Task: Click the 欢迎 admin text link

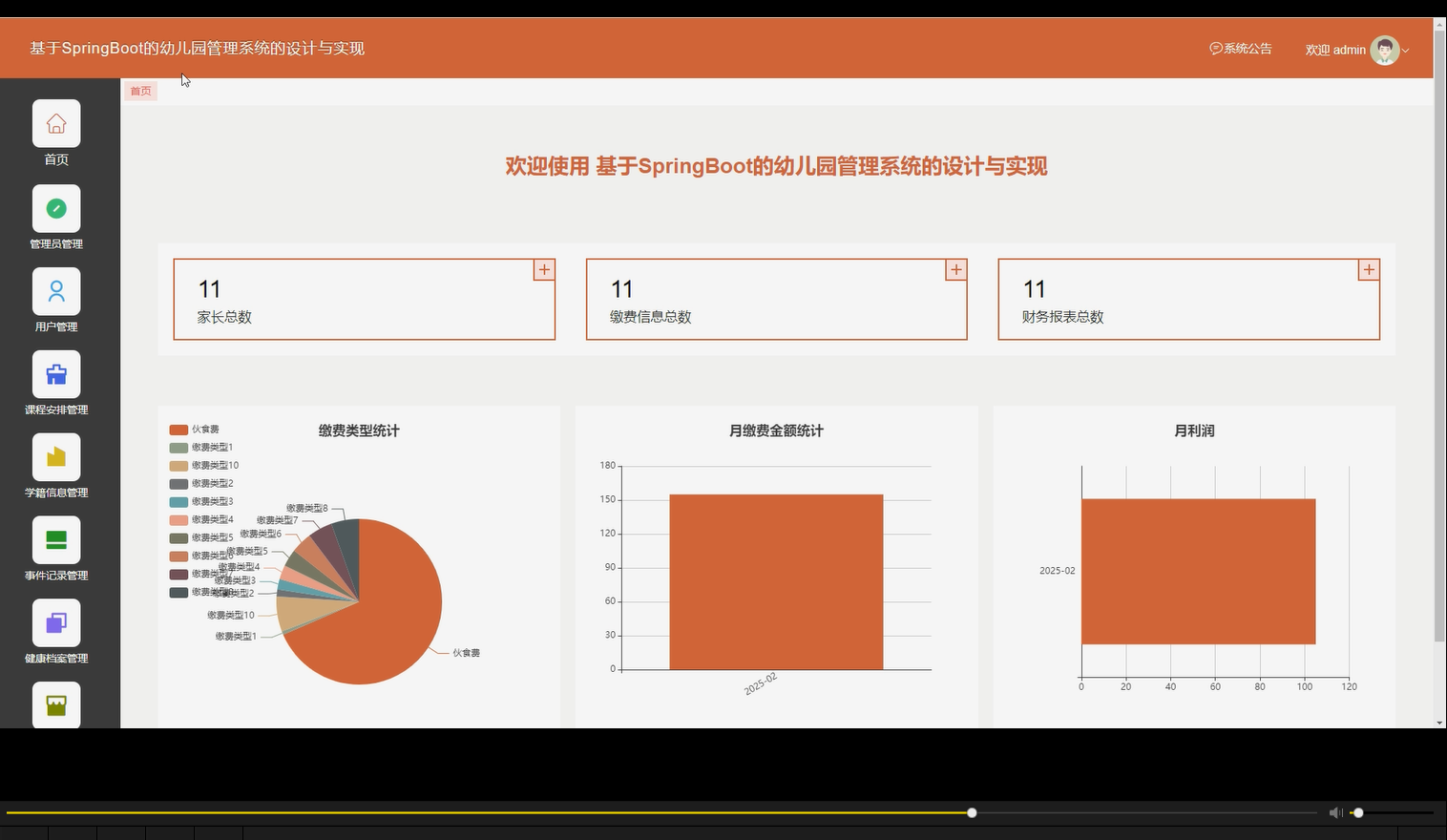Action: 1335,50
